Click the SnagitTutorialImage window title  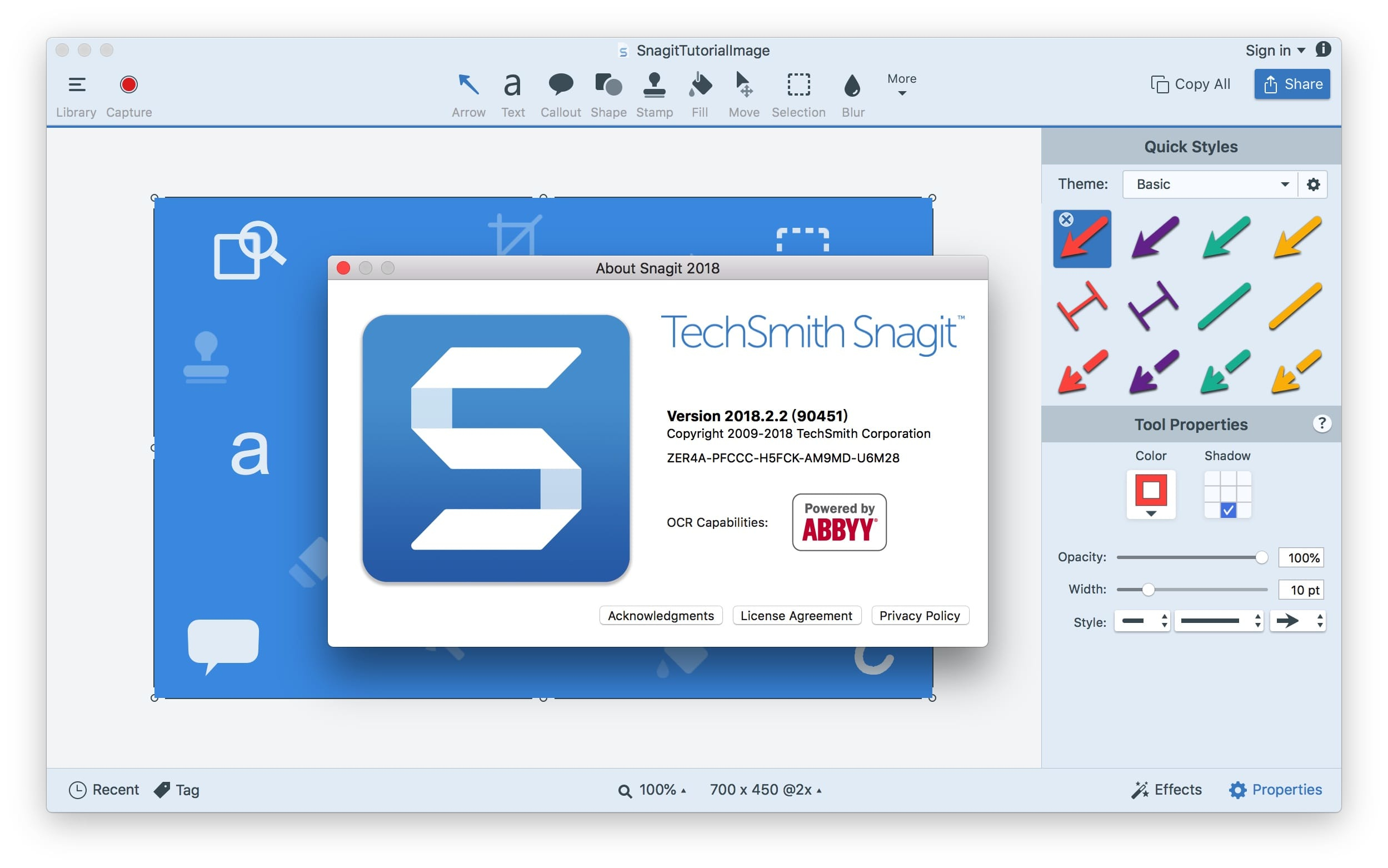tap(702, 51)
